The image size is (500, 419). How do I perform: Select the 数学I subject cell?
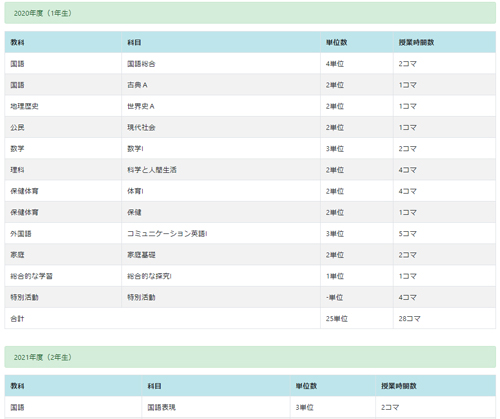click(221, 149)
